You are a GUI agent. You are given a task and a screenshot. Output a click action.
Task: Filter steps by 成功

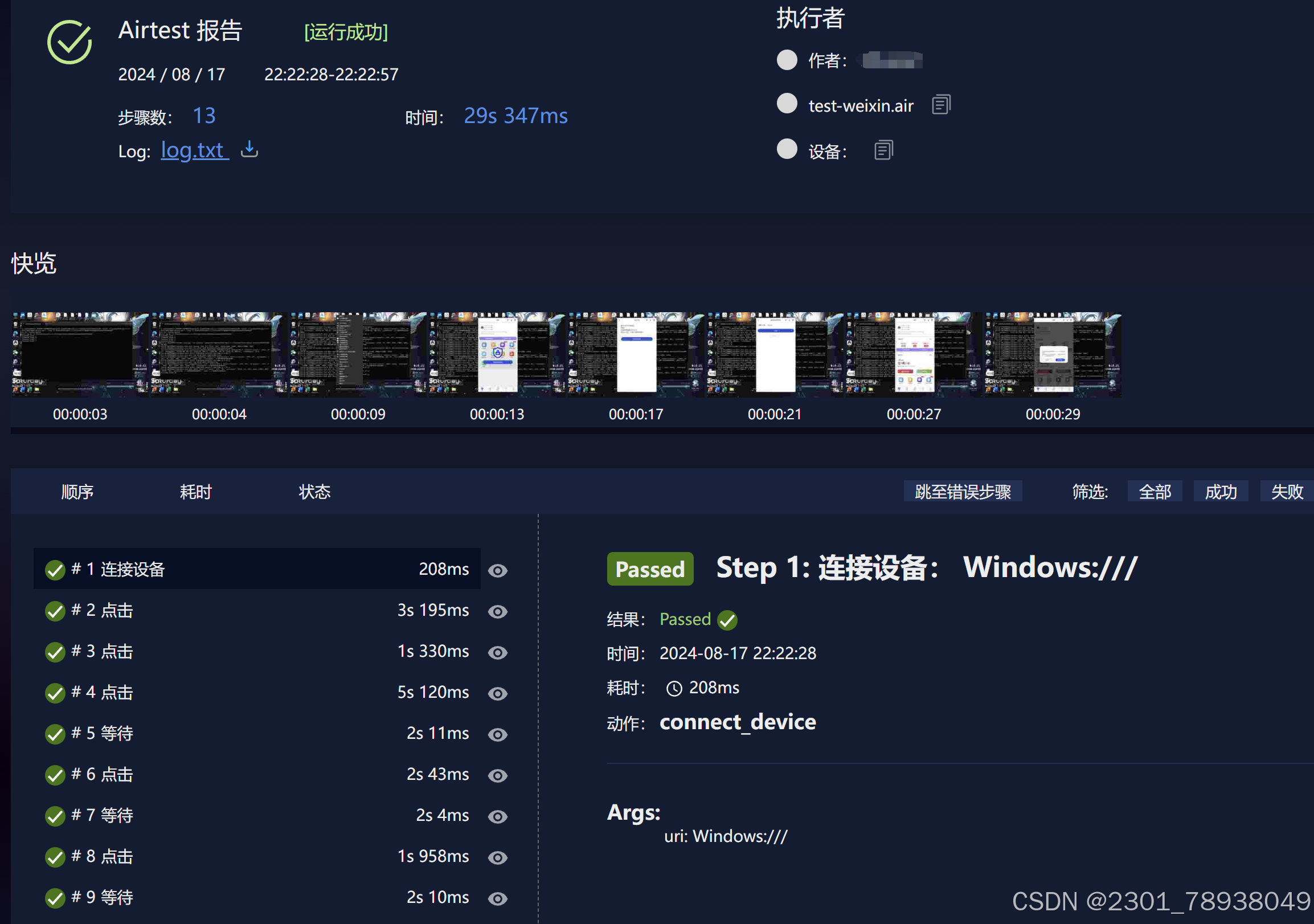pyautogui.click(x=1221, y=491)
